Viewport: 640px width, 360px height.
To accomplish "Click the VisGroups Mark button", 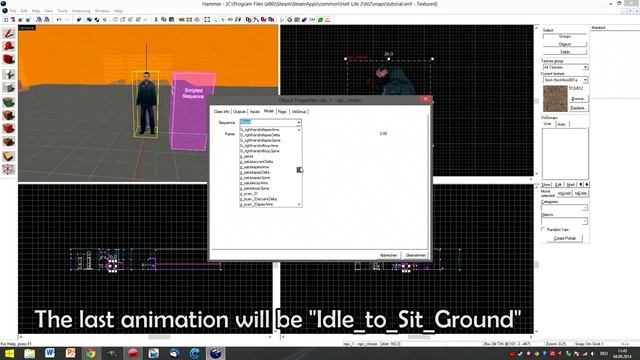I will pyautogui.click(x=571, y=185).
